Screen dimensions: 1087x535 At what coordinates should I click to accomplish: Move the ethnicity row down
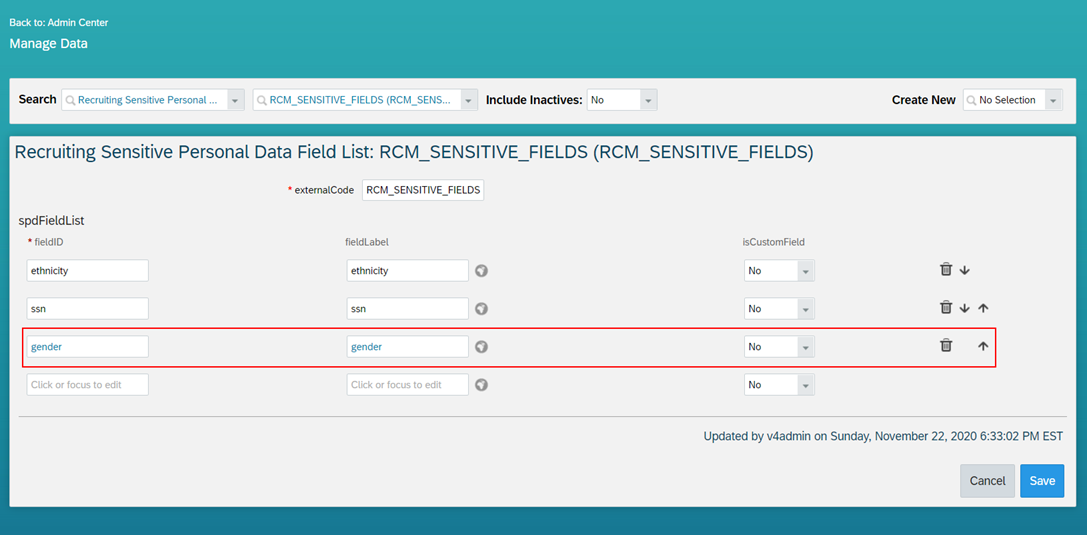(964, 270)
